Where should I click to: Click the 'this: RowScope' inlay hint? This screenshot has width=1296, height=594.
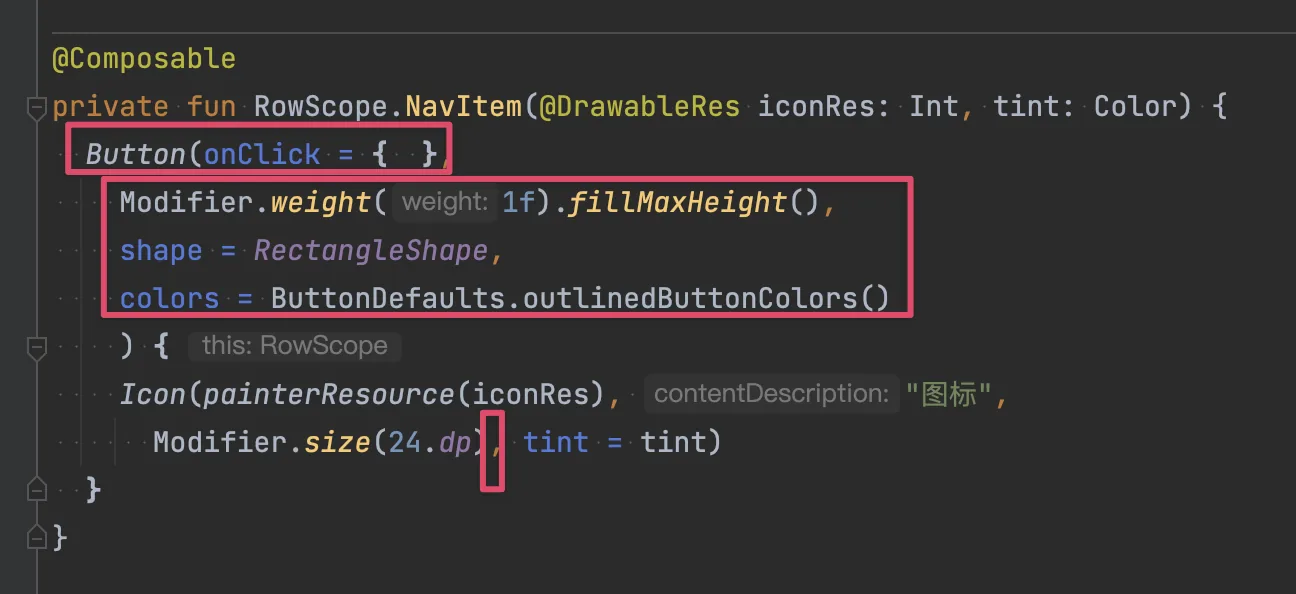[x=294, y=346]
